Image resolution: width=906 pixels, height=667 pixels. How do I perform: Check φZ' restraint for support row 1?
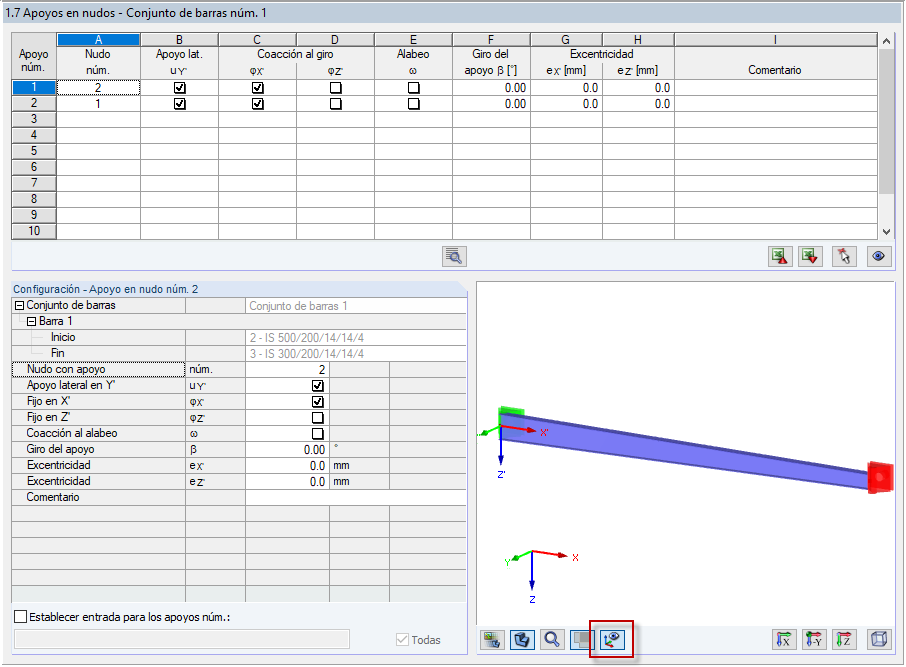pyautogui.click(x=336, y=88)
